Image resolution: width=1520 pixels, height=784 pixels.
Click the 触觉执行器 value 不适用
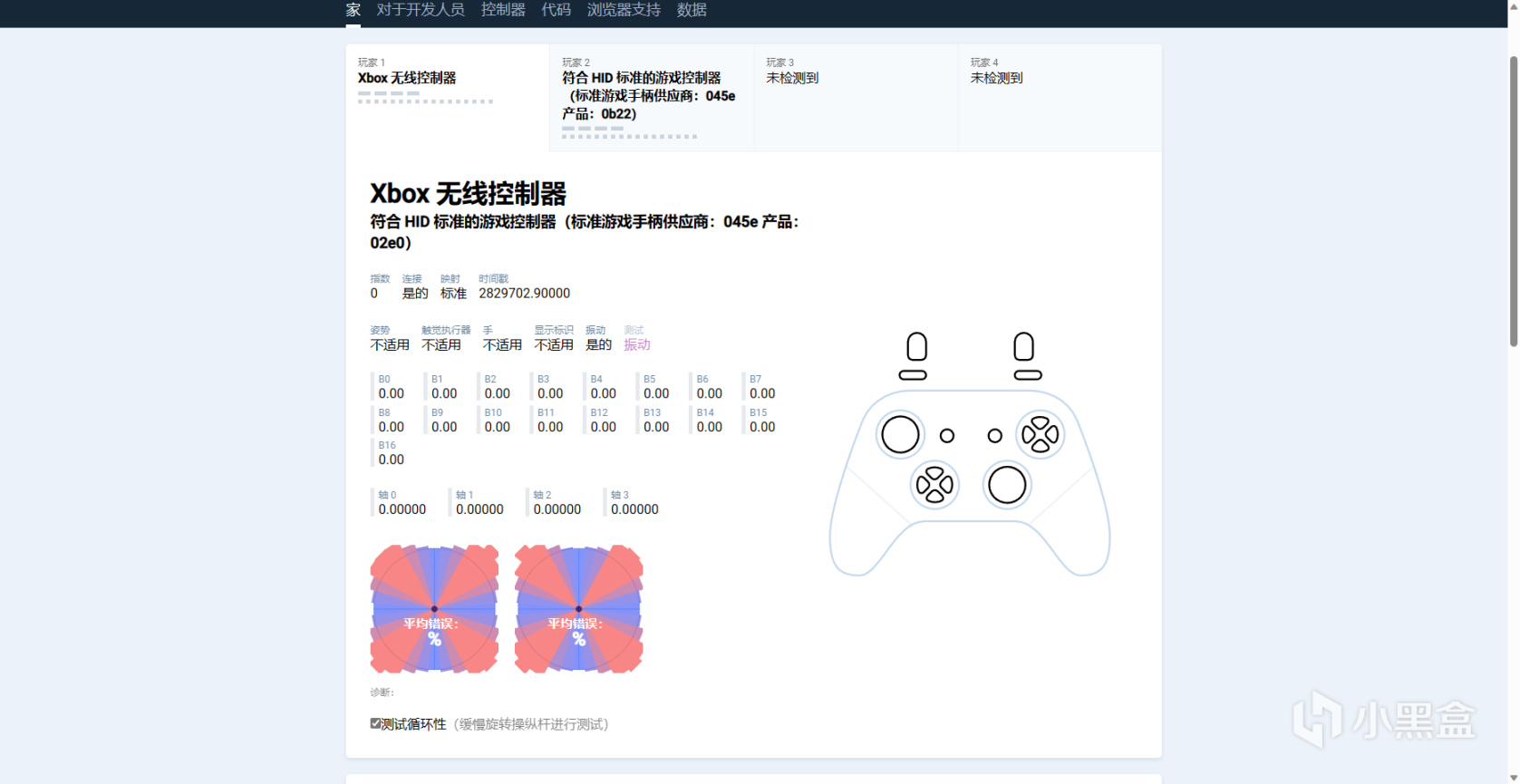coord(441,345)
